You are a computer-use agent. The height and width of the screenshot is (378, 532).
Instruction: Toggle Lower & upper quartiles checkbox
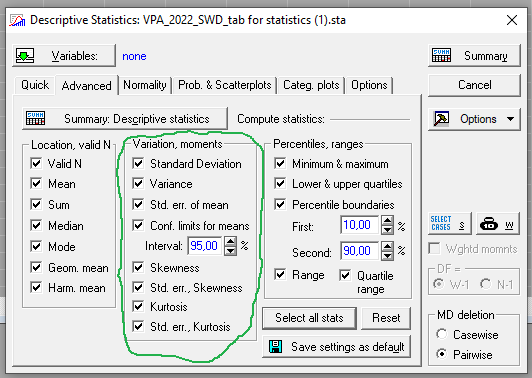(x=280, y=184)
